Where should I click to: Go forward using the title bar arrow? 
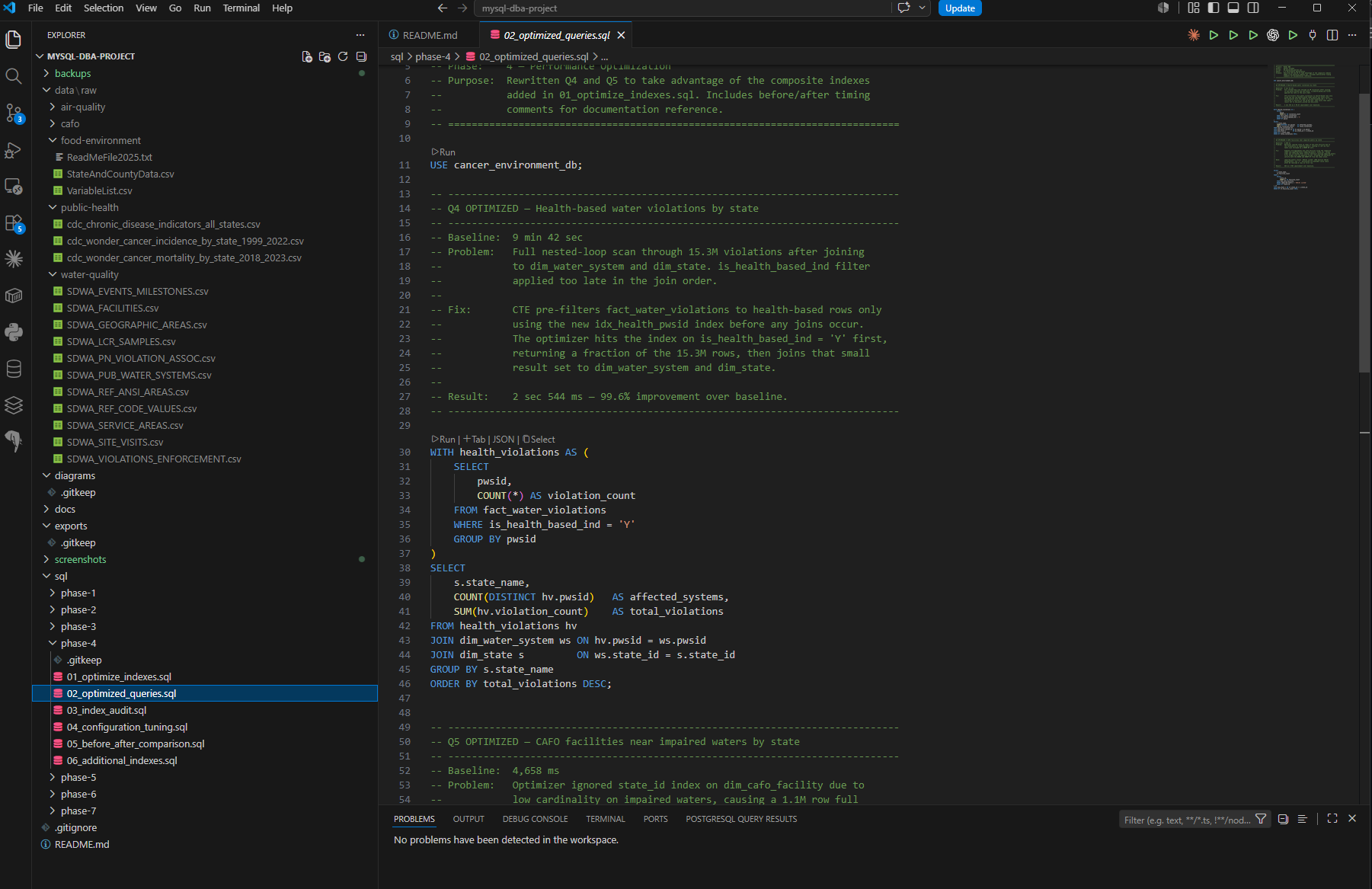click(462, 8)
